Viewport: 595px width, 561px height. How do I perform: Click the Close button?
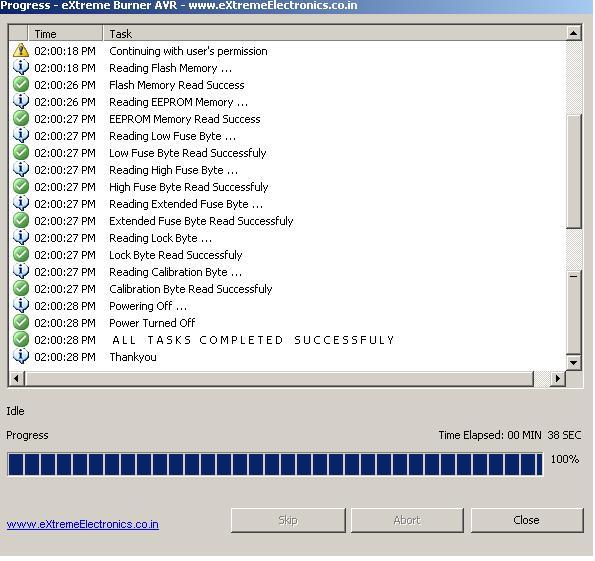[x=527, y=520]
